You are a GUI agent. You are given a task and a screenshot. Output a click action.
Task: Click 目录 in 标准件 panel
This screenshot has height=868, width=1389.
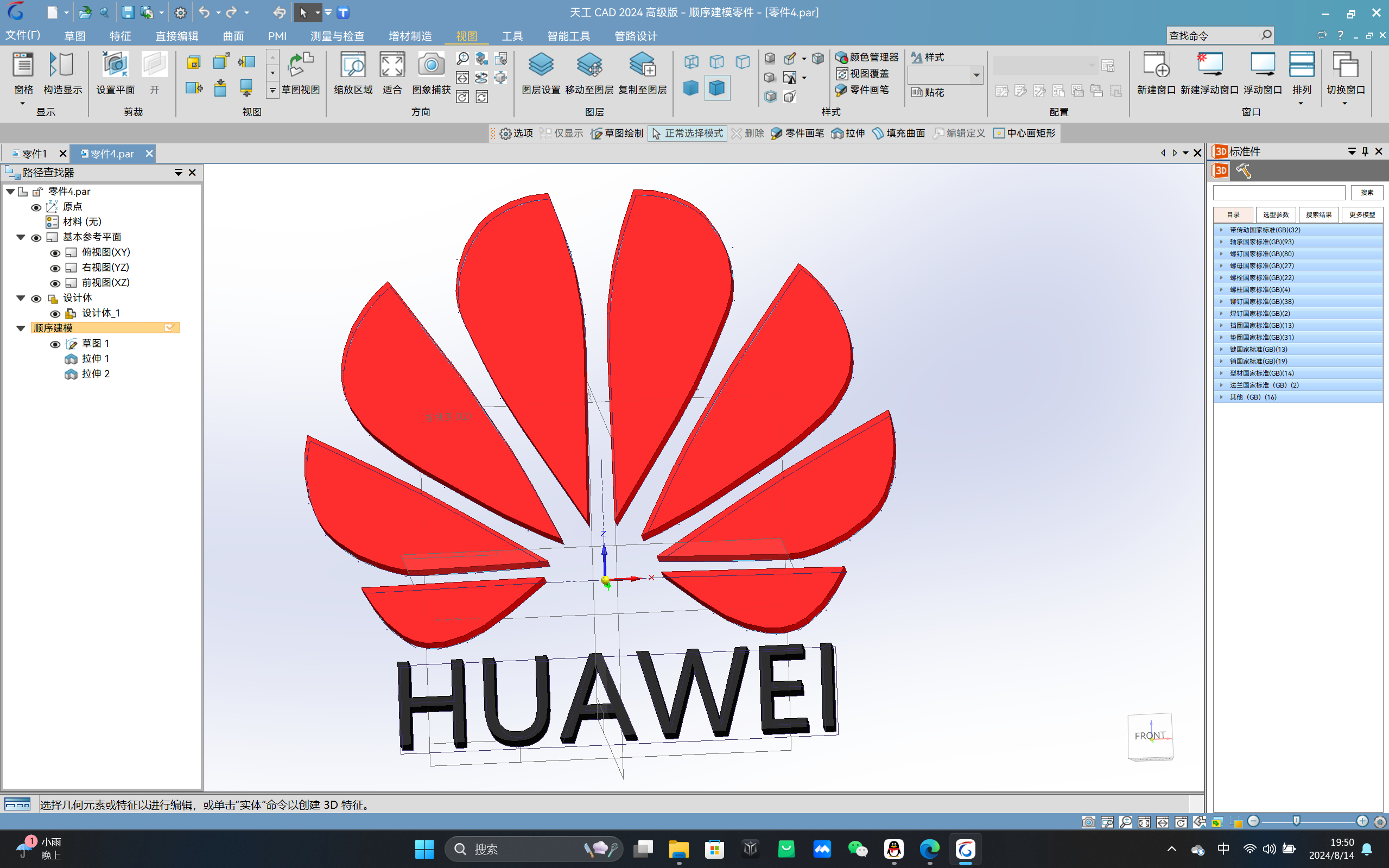1233,215
